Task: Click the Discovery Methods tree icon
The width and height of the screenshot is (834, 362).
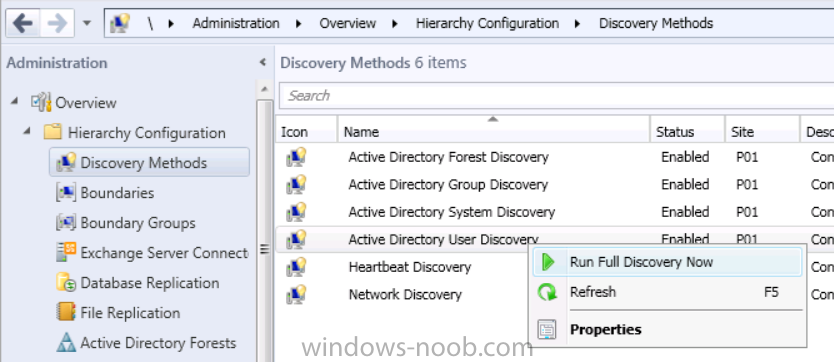Action: (65, 162)
